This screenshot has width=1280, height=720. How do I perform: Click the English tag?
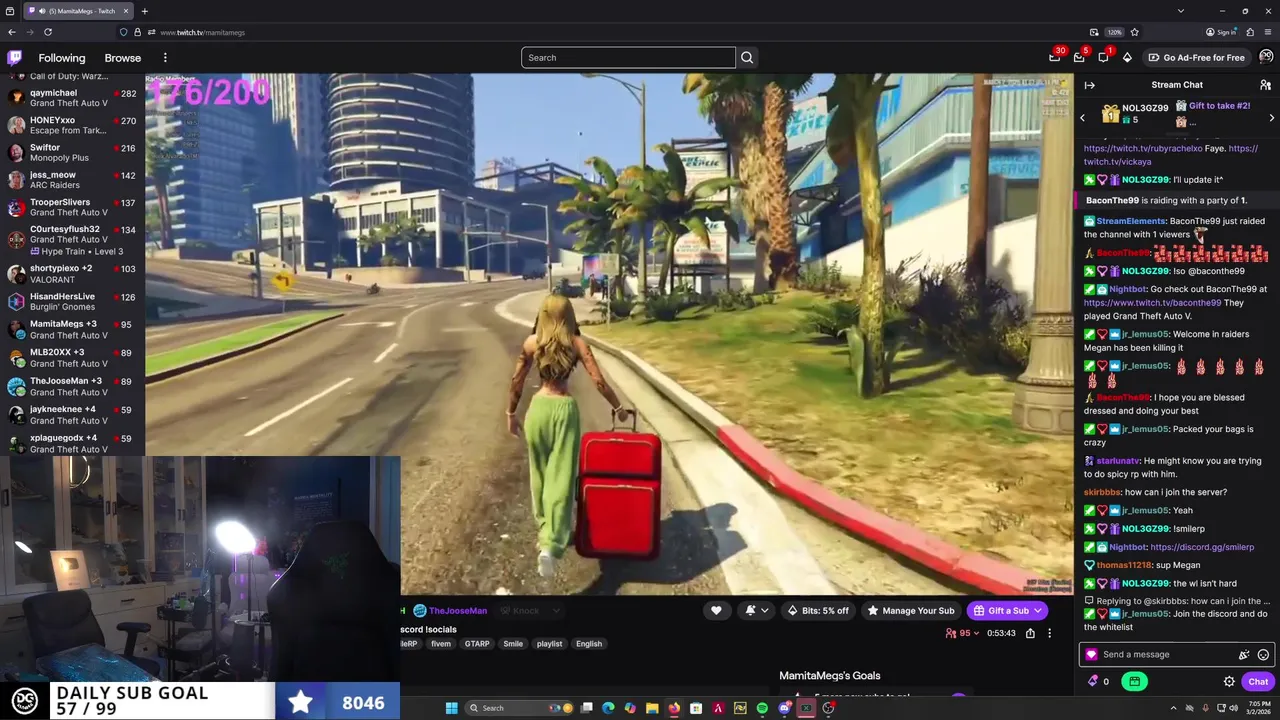(589, 644)
